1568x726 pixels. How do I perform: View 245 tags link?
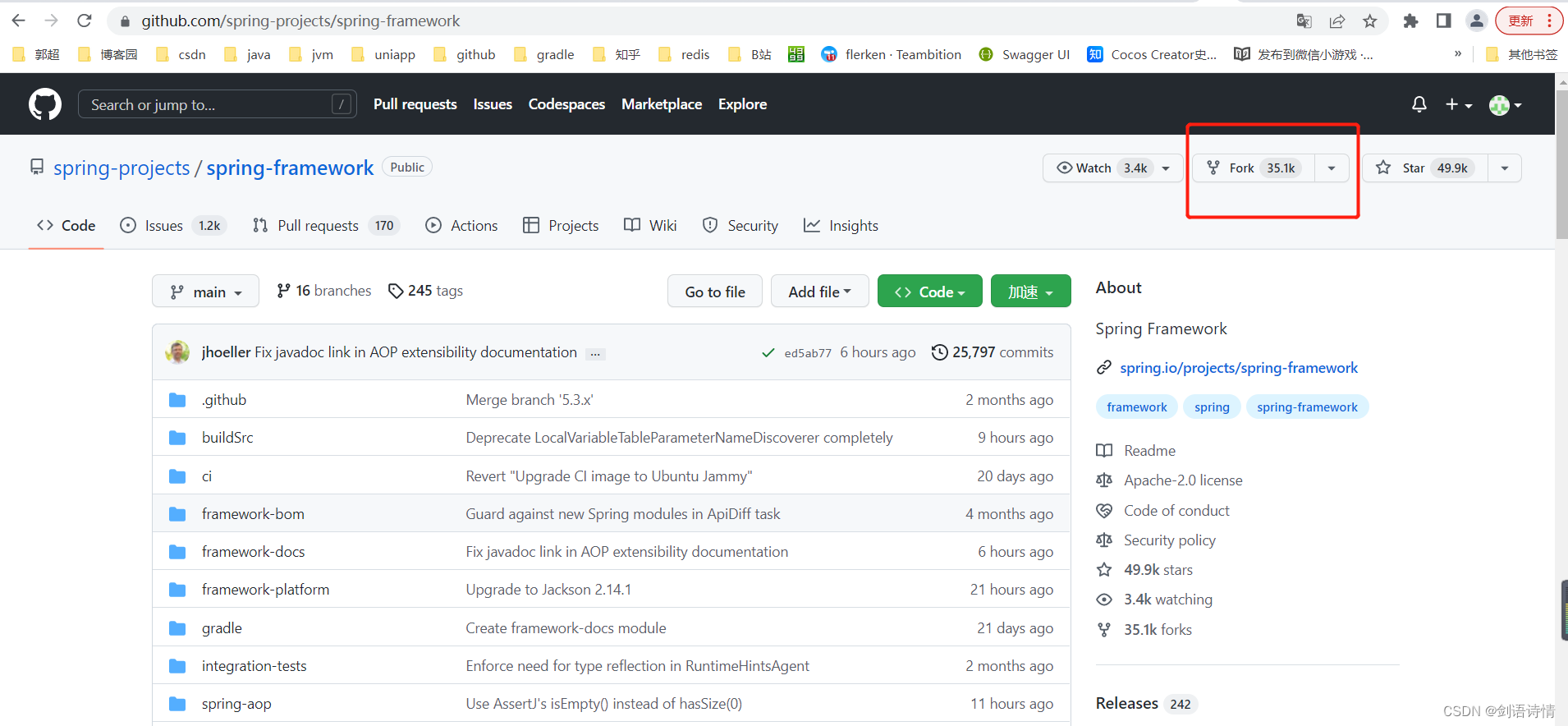425,291
